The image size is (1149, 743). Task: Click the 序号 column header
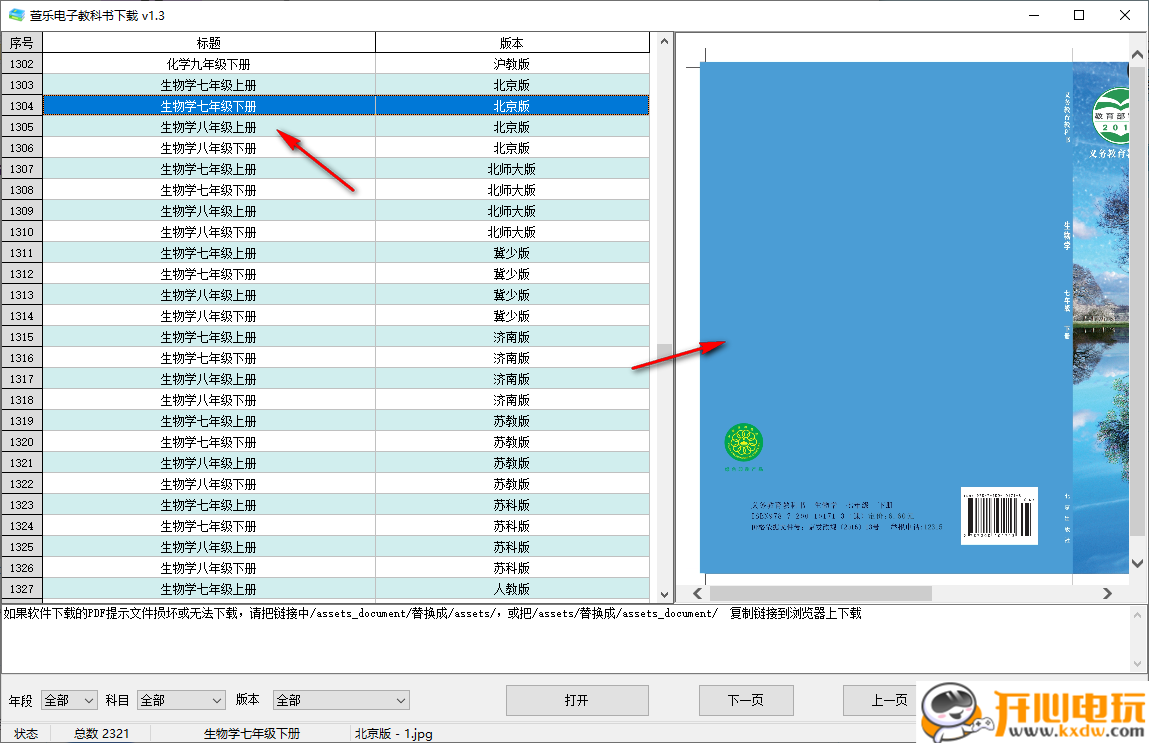[21, 43]
